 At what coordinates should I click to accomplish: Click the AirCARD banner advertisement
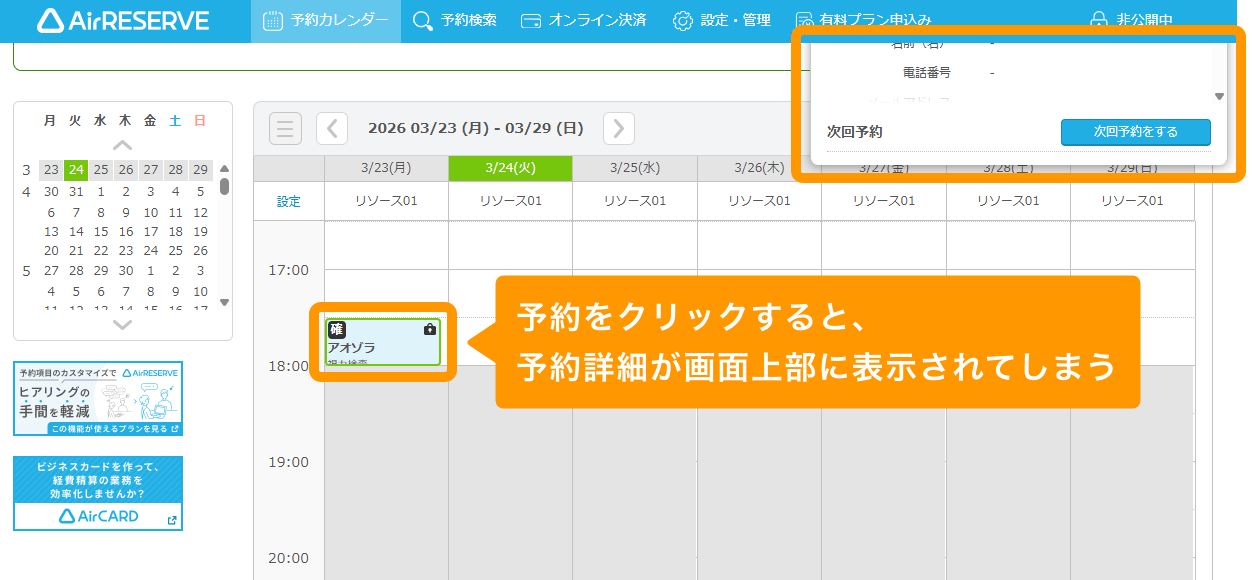coord(98,493)
